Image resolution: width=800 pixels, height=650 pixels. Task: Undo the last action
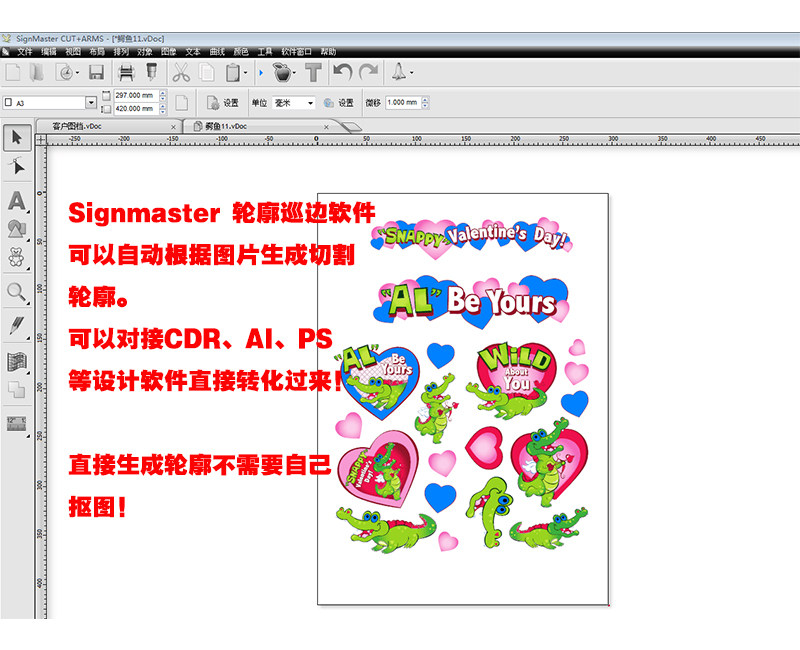tap(342, 72)
